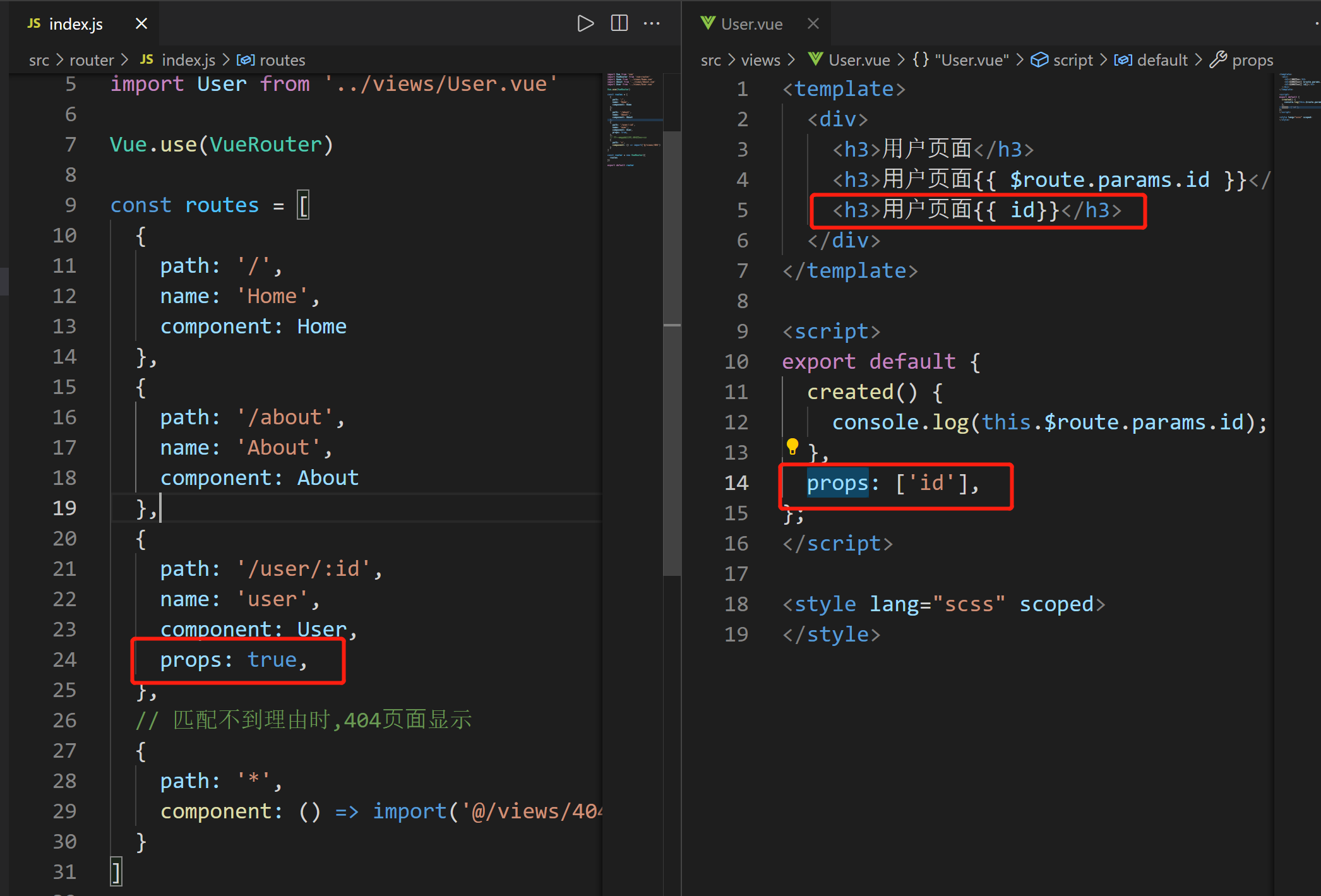This screenshot has width=1321, height=896.
Task: Click the lightbulb quick-fix icon
Action: (792, 446)
